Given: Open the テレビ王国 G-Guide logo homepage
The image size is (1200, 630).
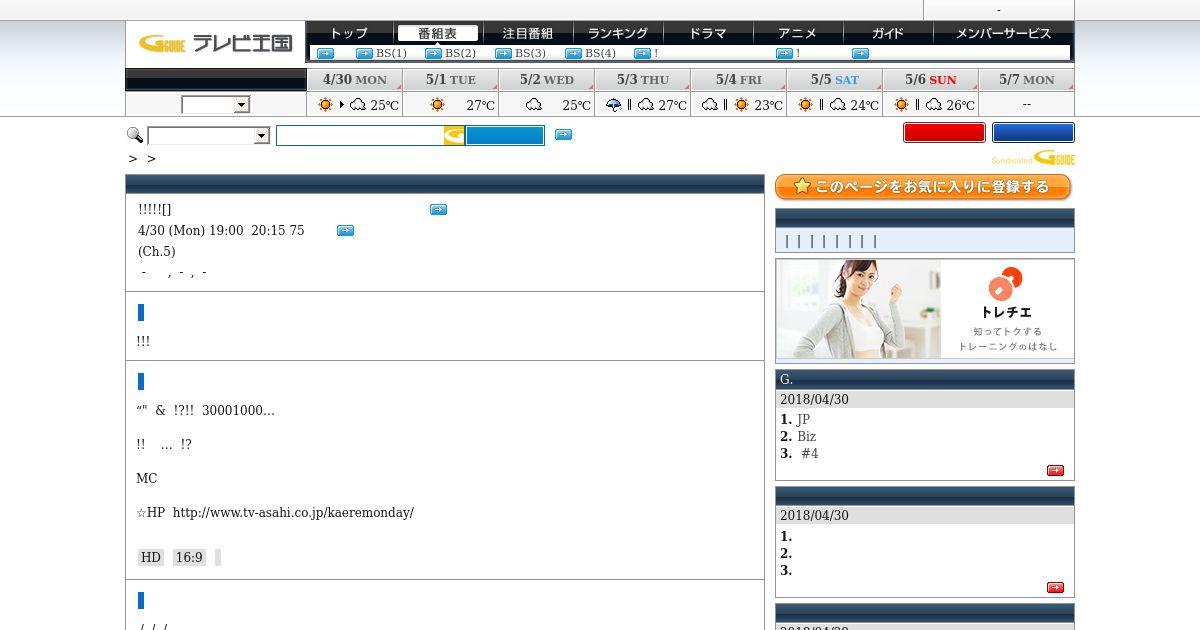Looking at the screenshot, I should point(215,43).
